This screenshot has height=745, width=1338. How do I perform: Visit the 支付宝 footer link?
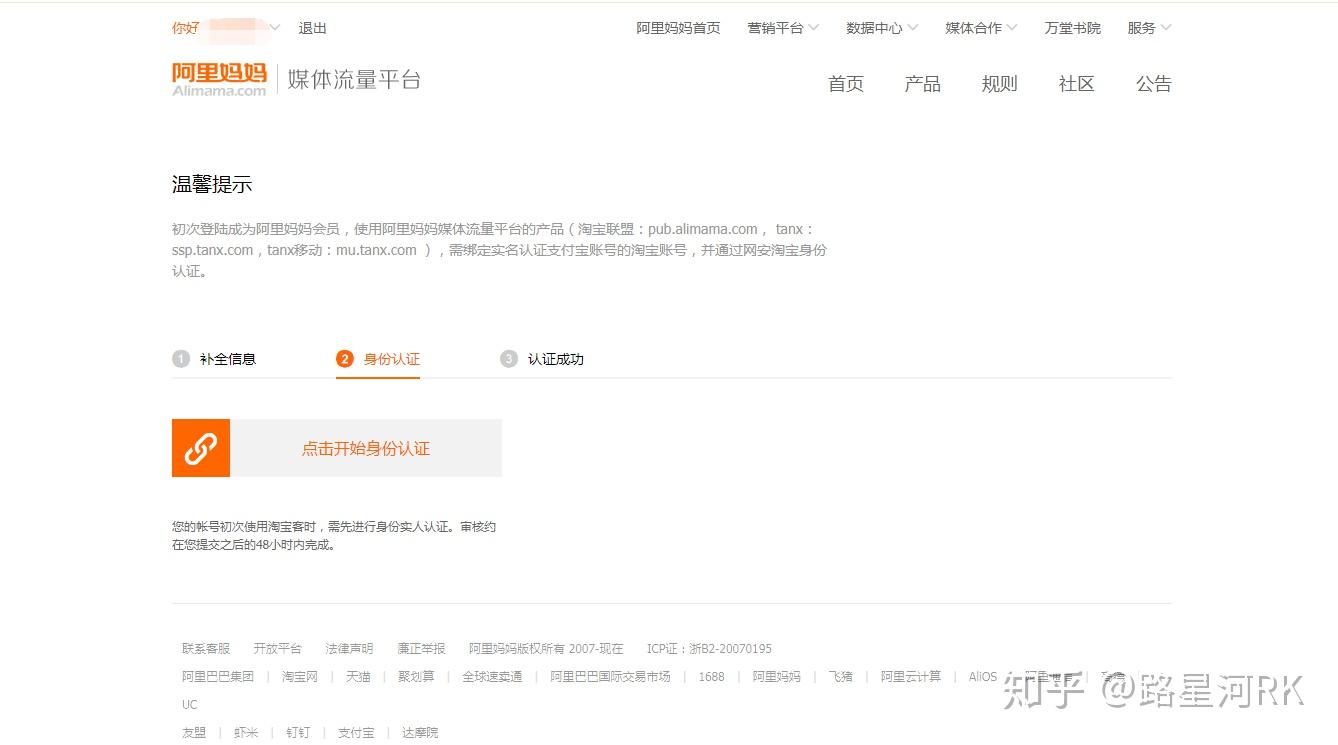point(356,733)
